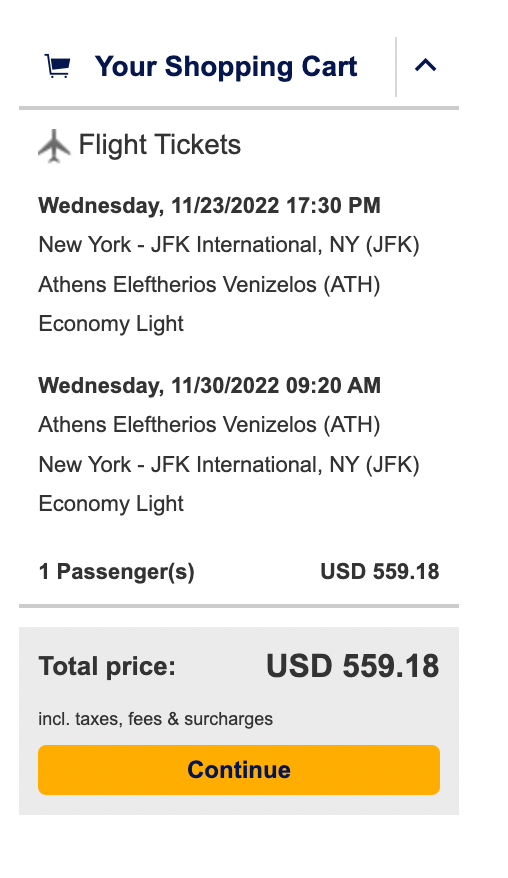Collapse the shopping cart panel chevron
The height and width of the screenshot is (878, 508).
click(x=426, y=66)
